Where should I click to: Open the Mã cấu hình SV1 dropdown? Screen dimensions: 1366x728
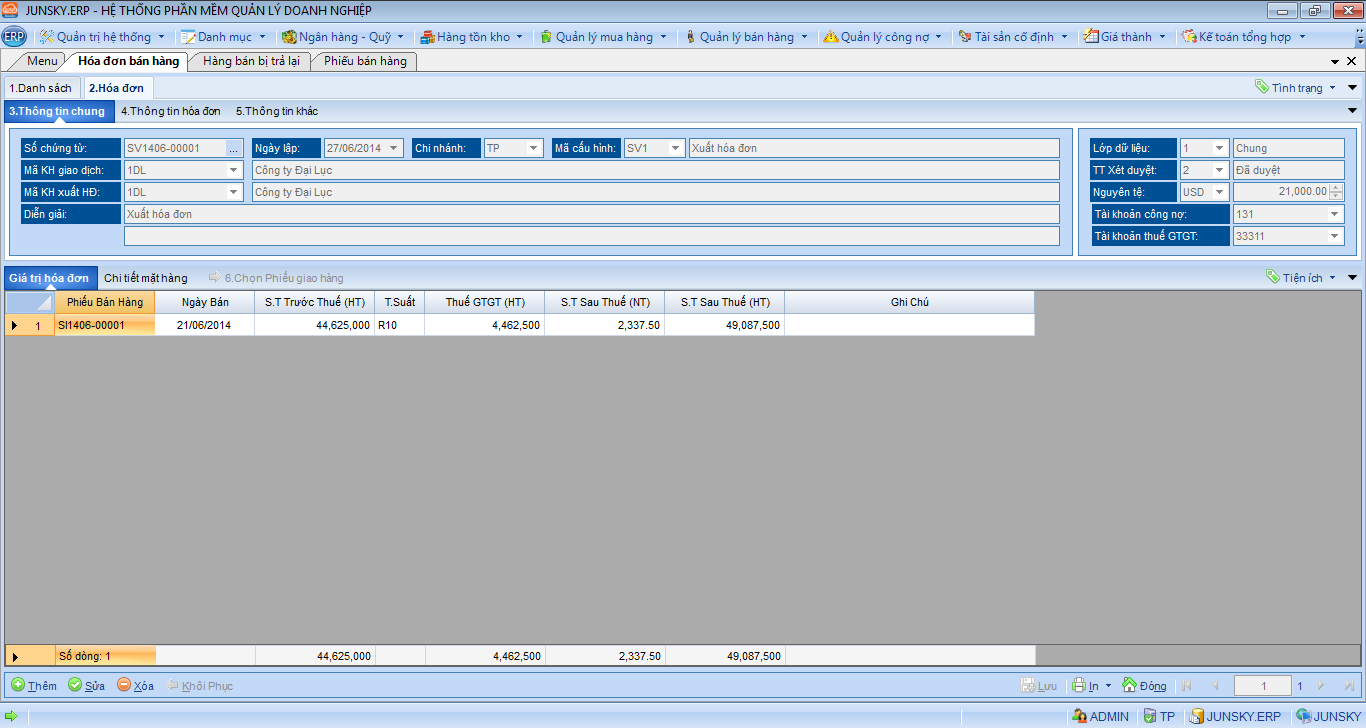(x=676, y=148)
